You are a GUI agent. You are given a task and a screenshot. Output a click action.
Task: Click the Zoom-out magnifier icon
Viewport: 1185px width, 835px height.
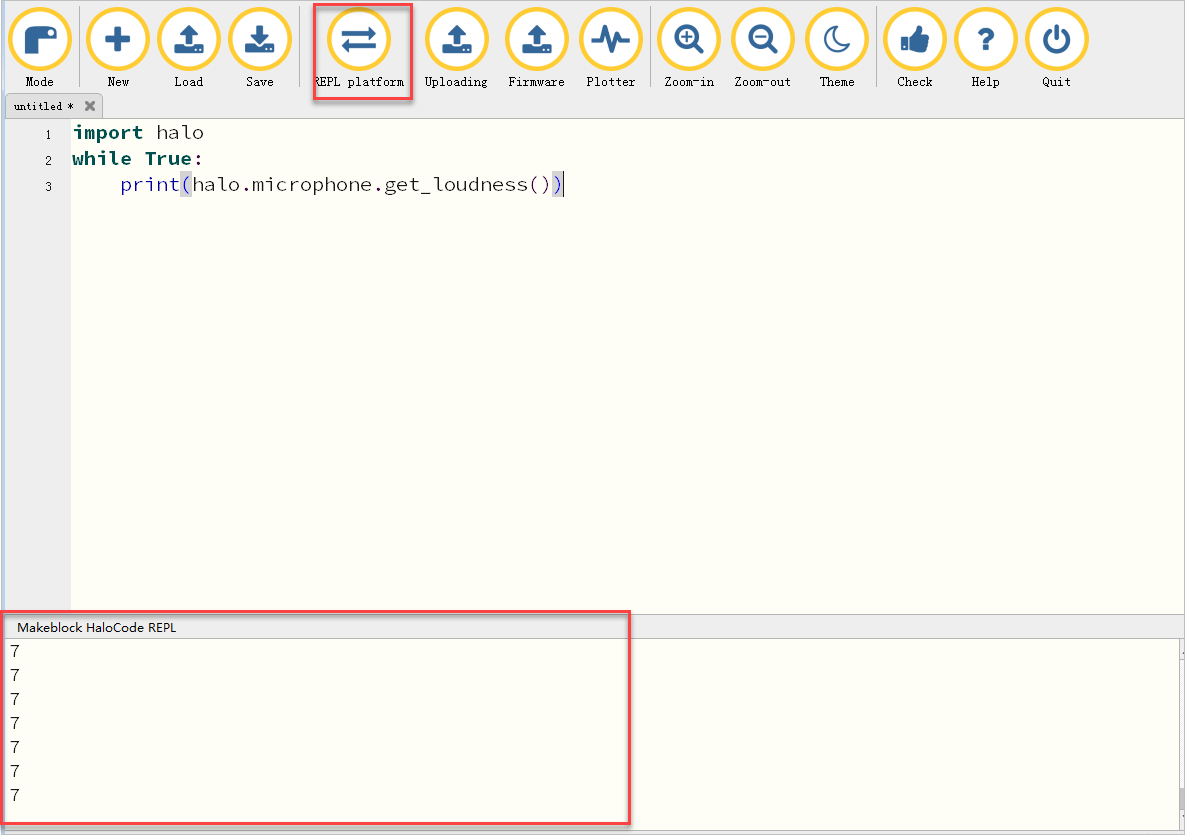(x=762, y=40)
